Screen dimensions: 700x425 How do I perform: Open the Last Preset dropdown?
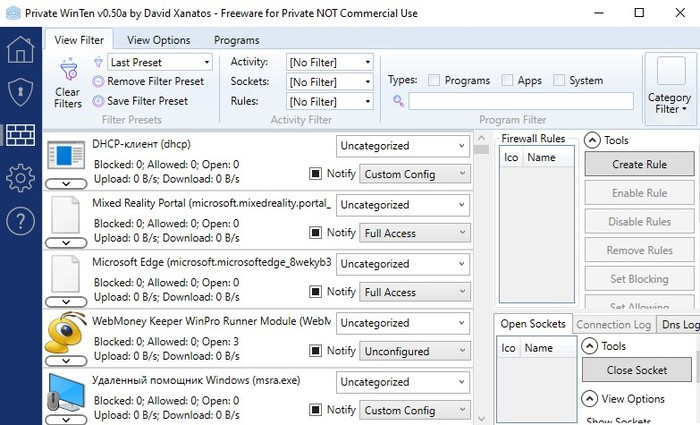coord(159,62)
